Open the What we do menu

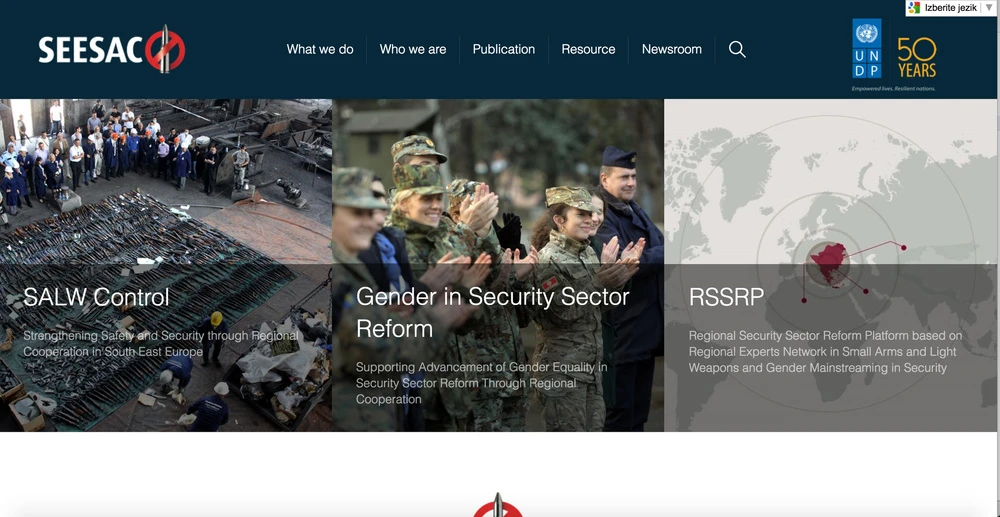pos(320,49)
